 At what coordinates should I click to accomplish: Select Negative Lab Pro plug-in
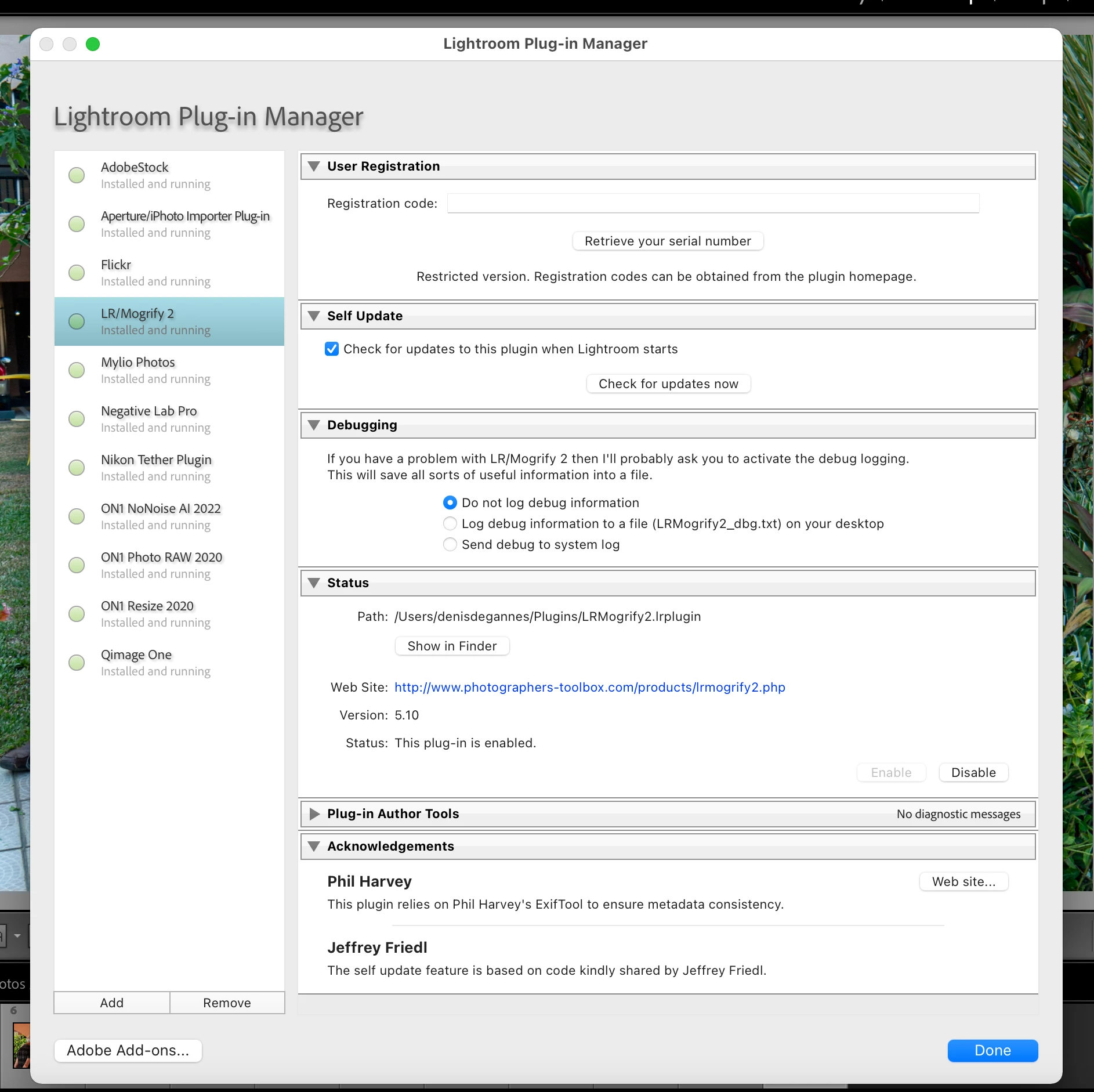coord(169,419)
